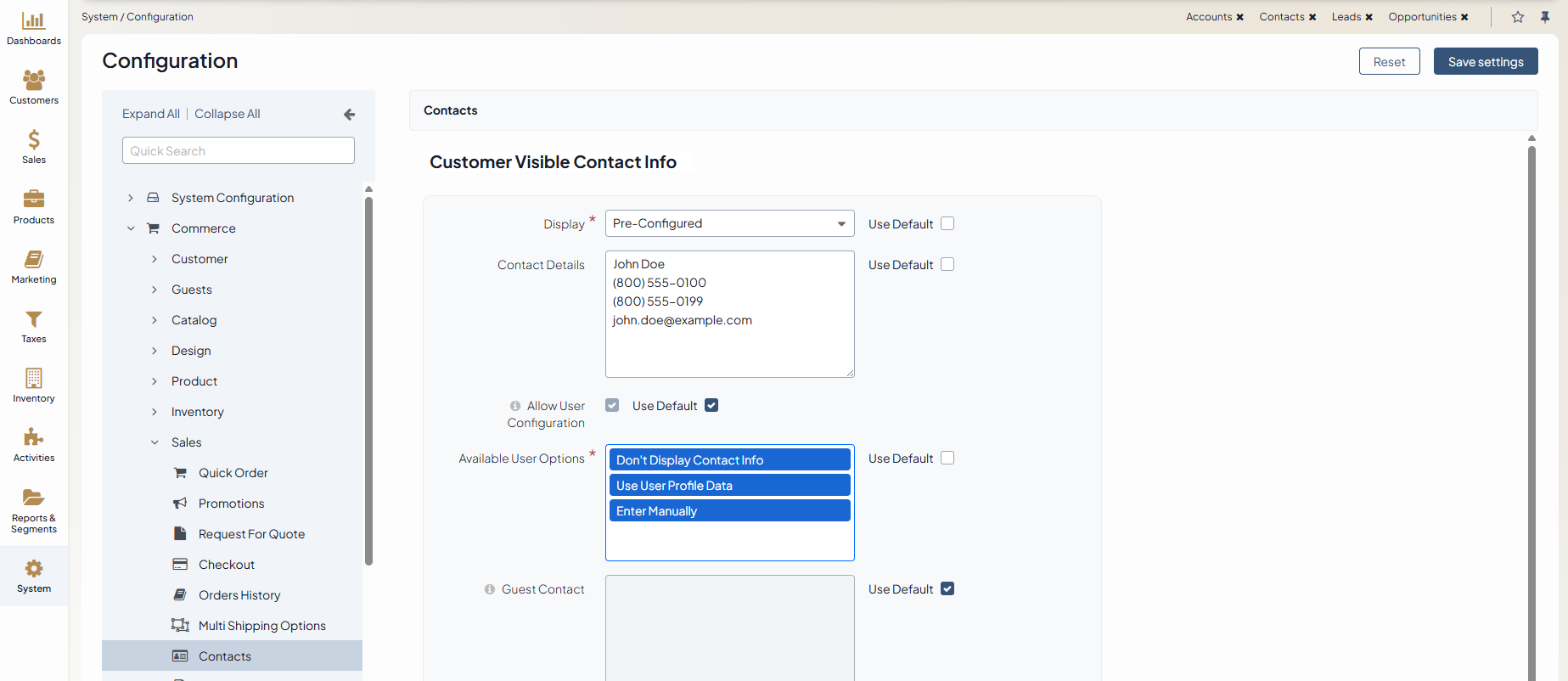Open Reports & Segments folder icon
The height and width of the screenshot is (681, 1568).
coord(34,498)
